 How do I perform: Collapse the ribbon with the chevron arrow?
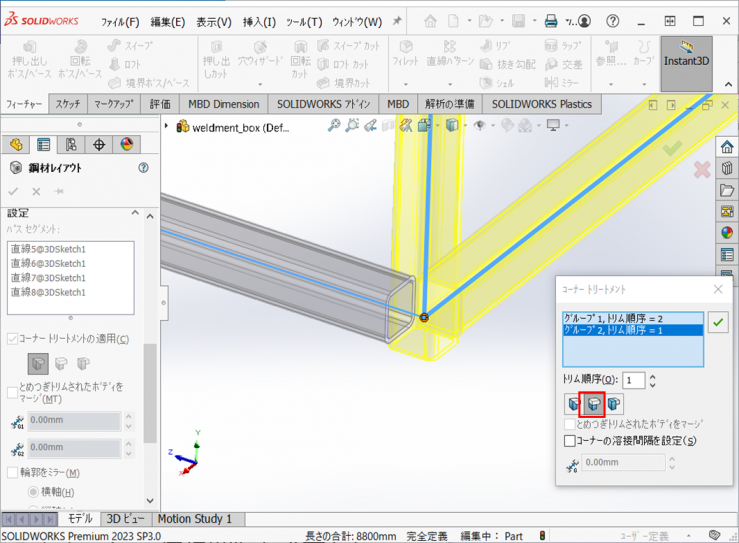(729, 86)
